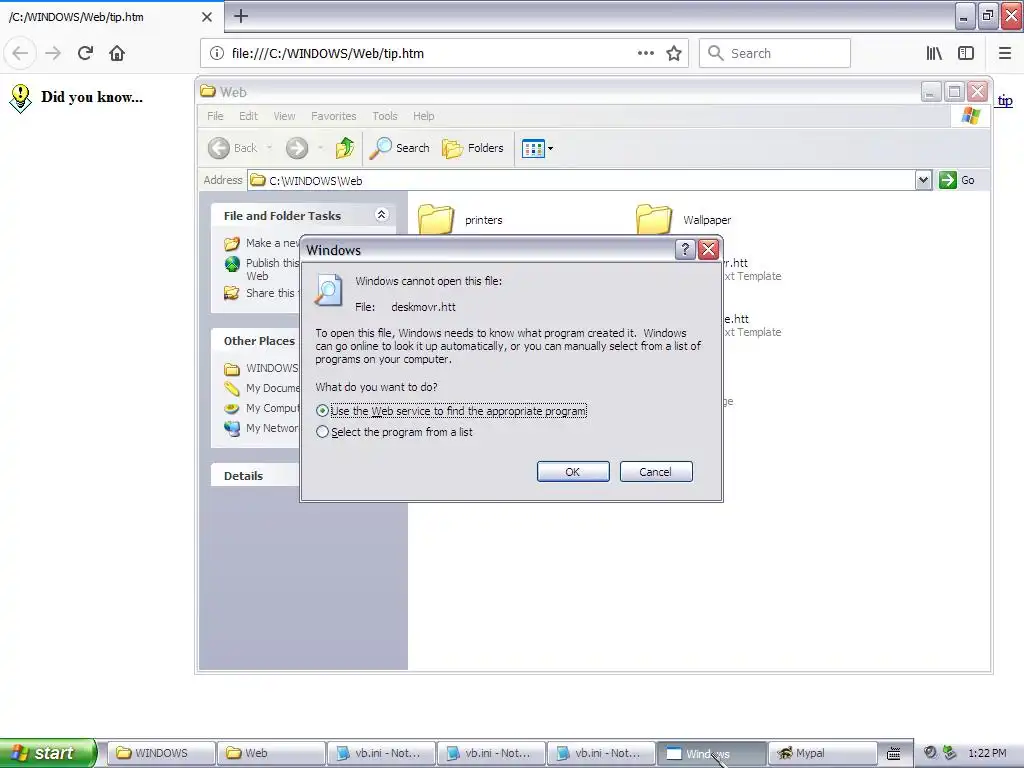Click the dialog help question mark button
The height and width of the screenshot is (768, 1024).
pyautogui.click(x=684, y=249)
